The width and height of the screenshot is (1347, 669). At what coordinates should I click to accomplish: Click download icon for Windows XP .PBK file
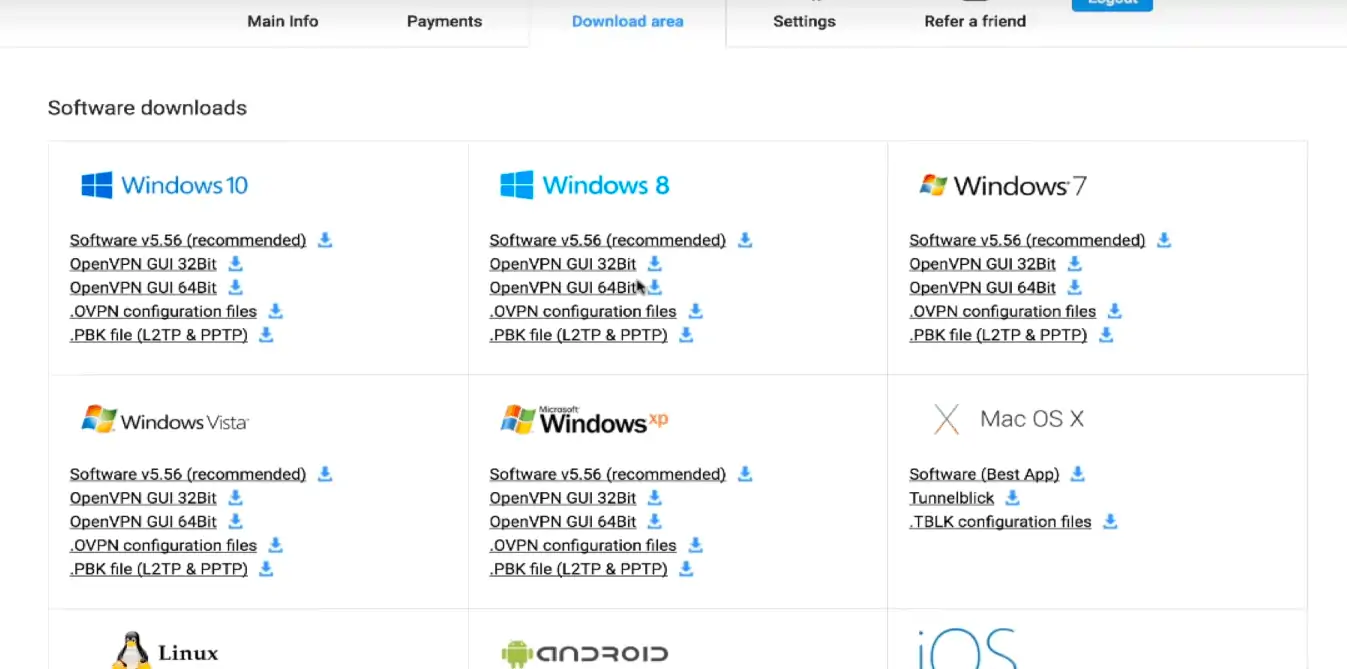click(x=686, y=569)
